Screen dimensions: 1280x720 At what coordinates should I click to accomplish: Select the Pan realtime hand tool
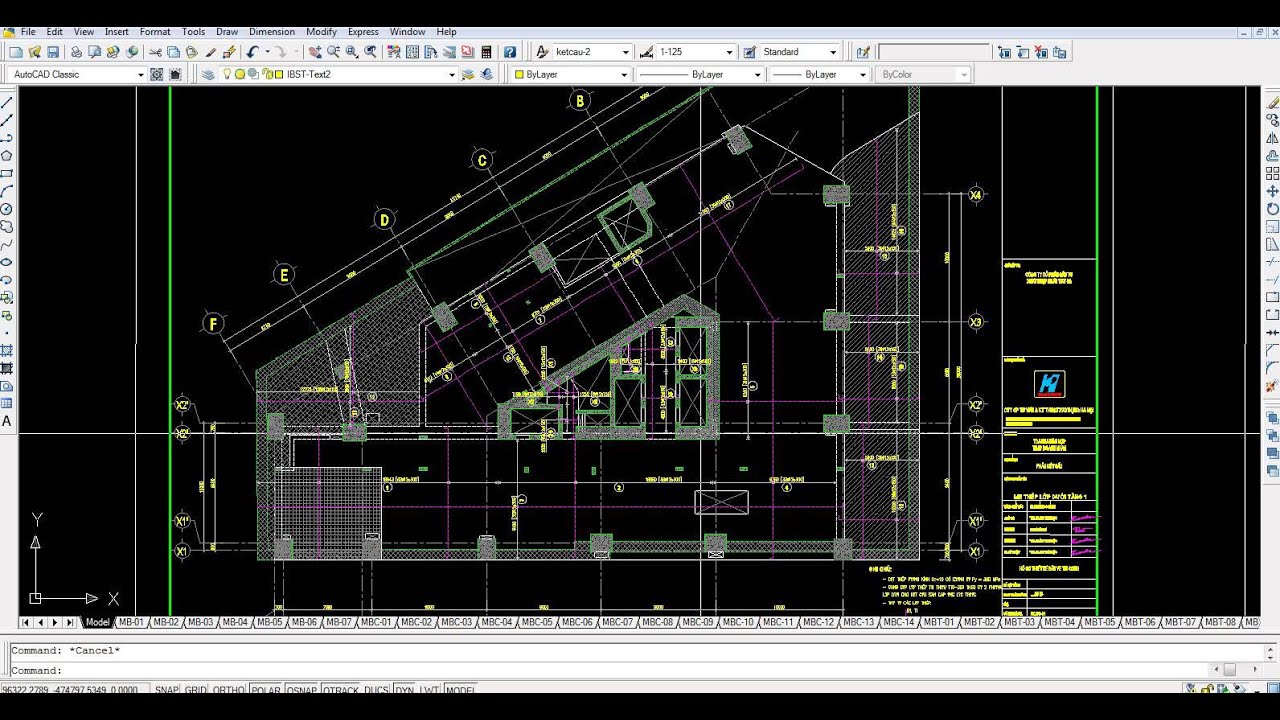click(x=315, y=52)
